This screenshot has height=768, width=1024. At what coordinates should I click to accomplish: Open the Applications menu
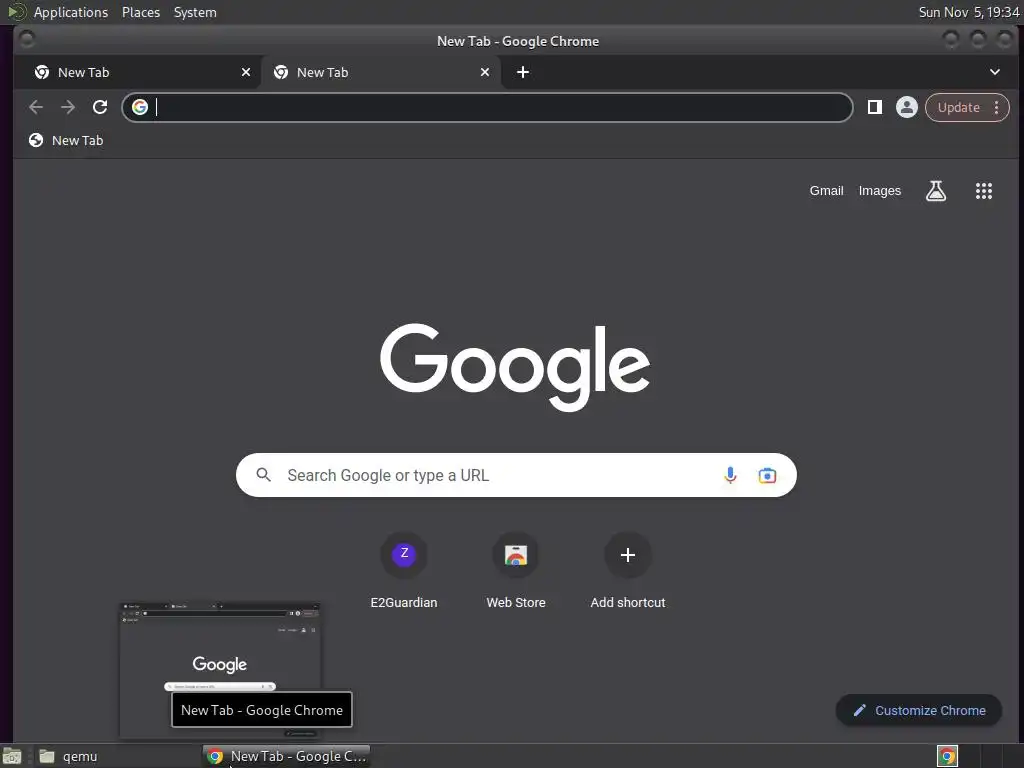click(x=71, y=12)
